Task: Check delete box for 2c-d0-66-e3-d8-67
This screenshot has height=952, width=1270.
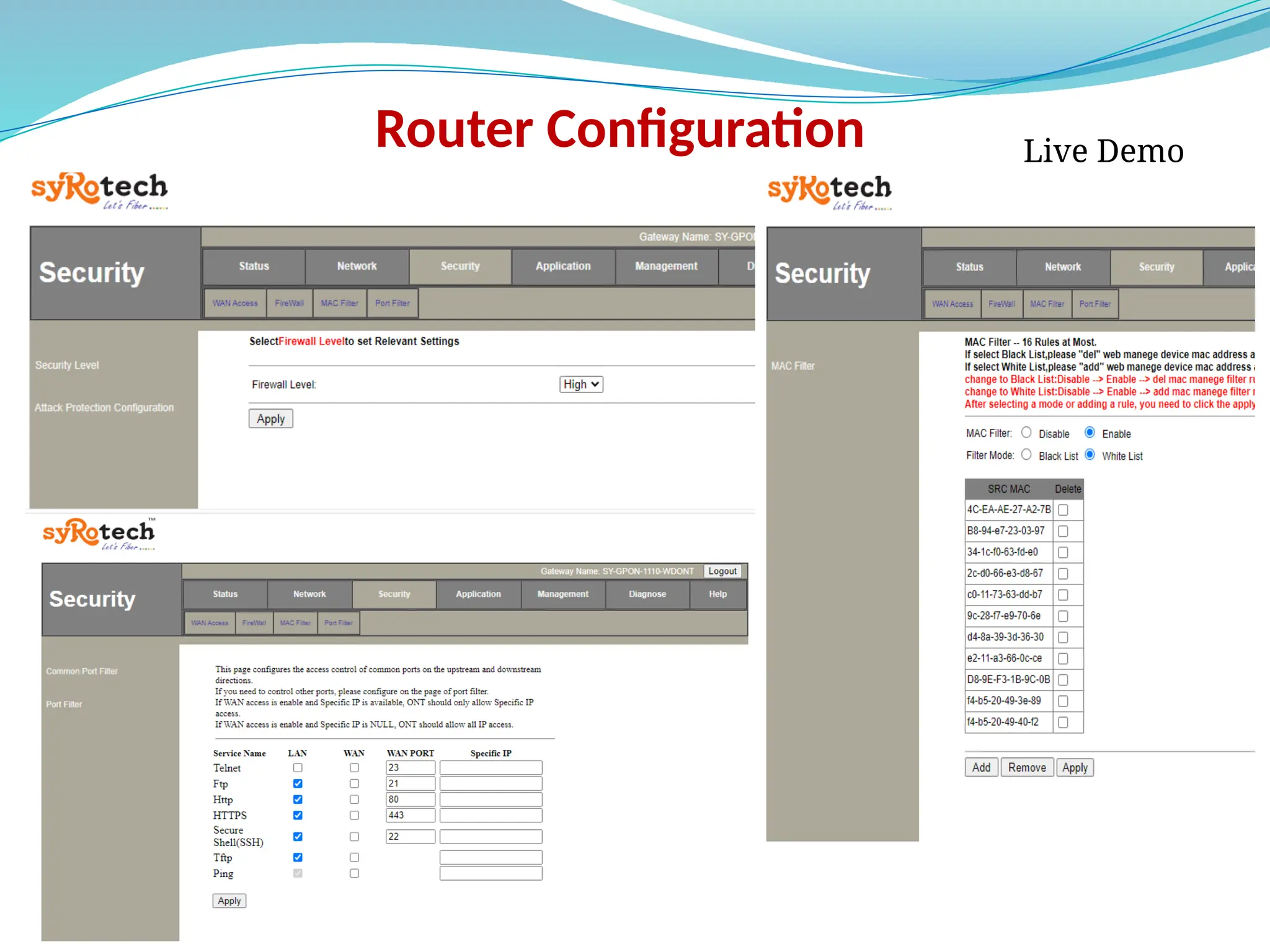Action: tap(1063, 574)
